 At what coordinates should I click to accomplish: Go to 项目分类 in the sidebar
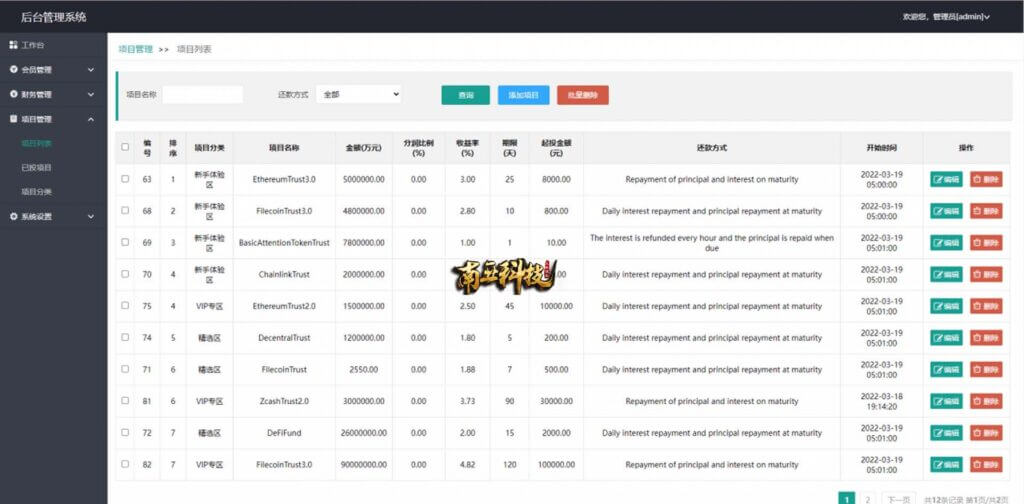click(x=37, y=192)
